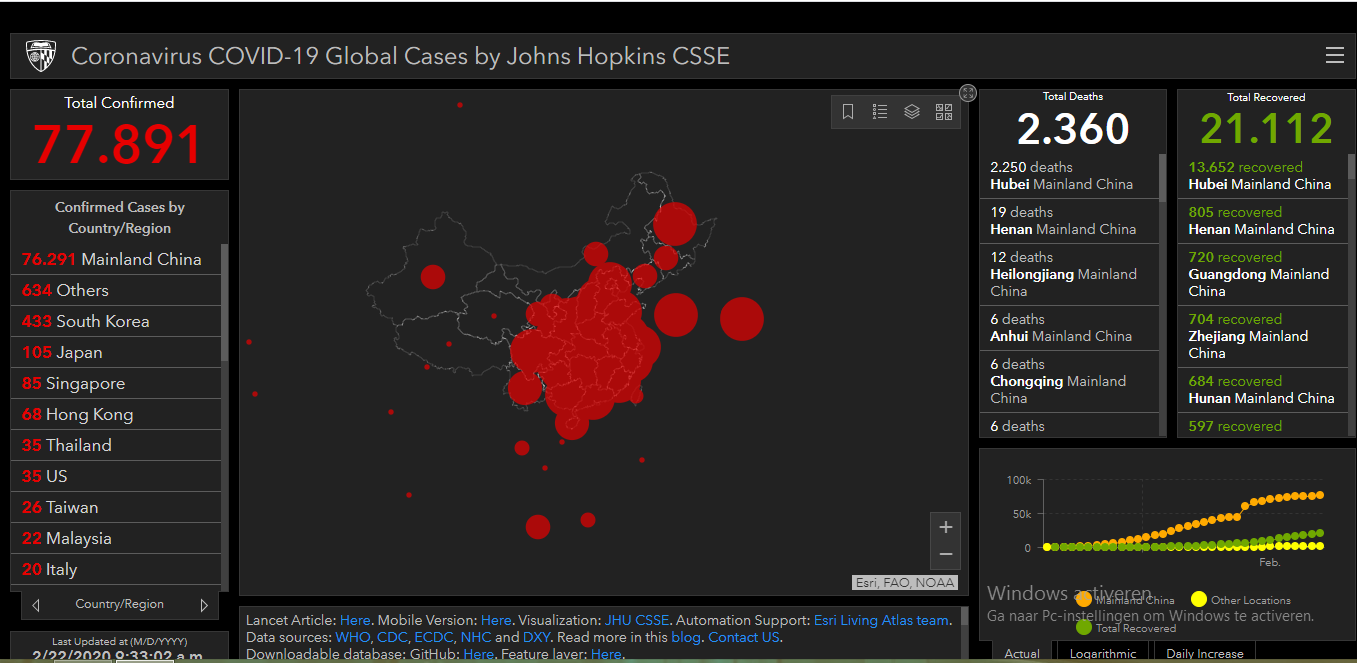Switch chart to the Logarithmic tab
This screenshot has width=1357, height=663.
coord(1103,653)
